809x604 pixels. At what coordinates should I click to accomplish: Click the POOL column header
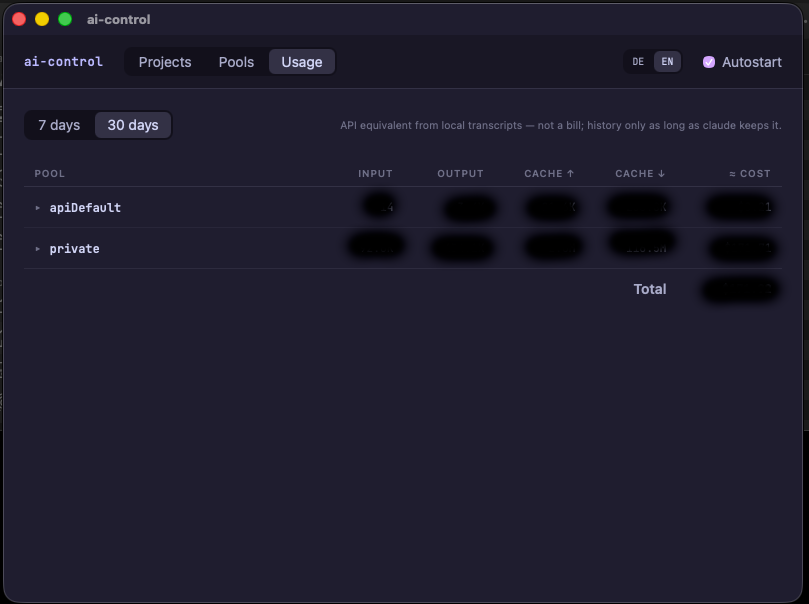coord(50,173)
